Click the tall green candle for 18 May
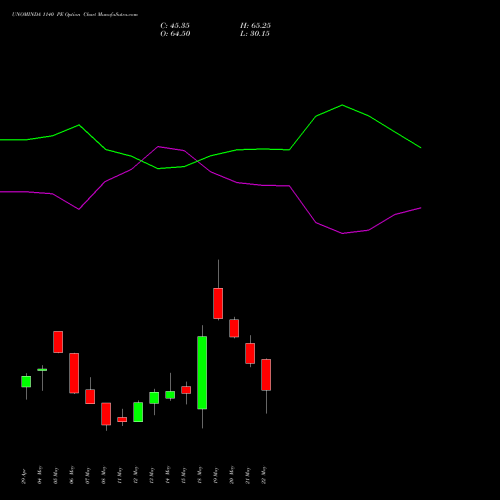 tap(202, 372)
